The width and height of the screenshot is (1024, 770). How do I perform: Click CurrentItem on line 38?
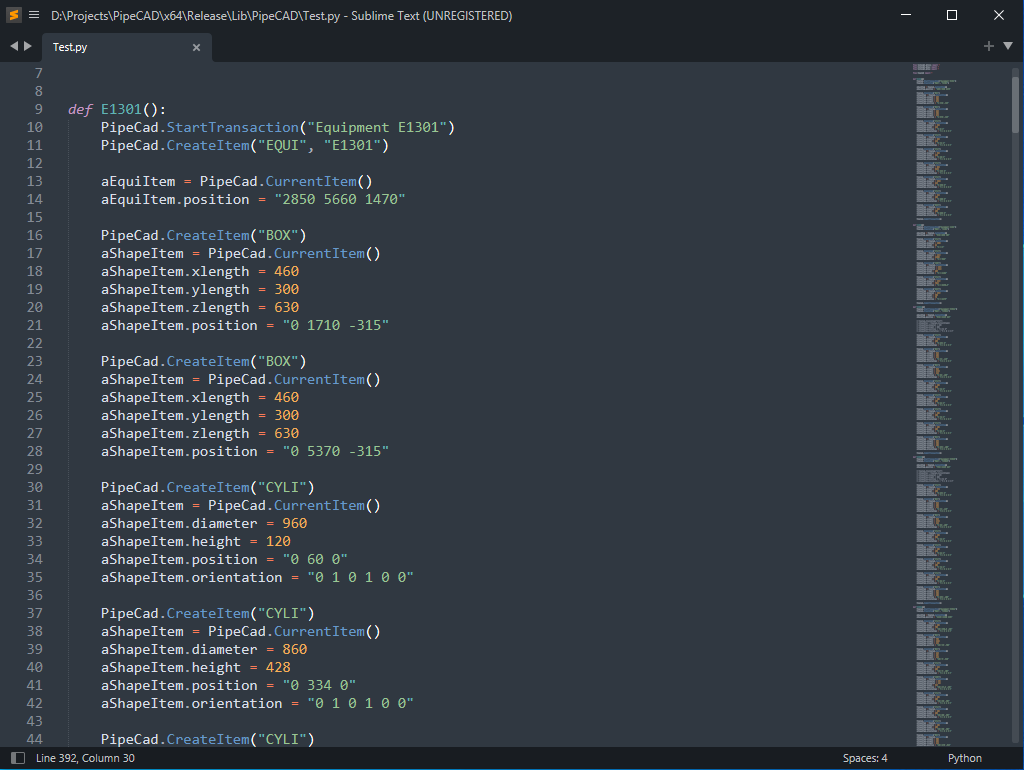click(x=319, y=632)
